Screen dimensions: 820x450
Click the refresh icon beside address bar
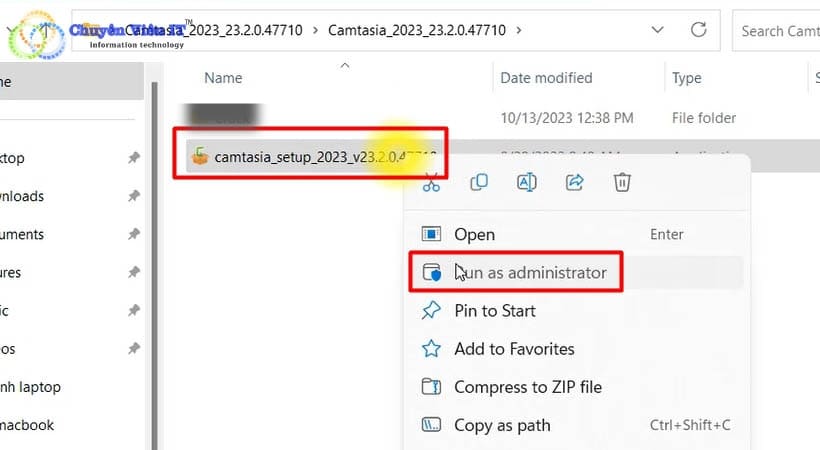click(x=698, y=30)
